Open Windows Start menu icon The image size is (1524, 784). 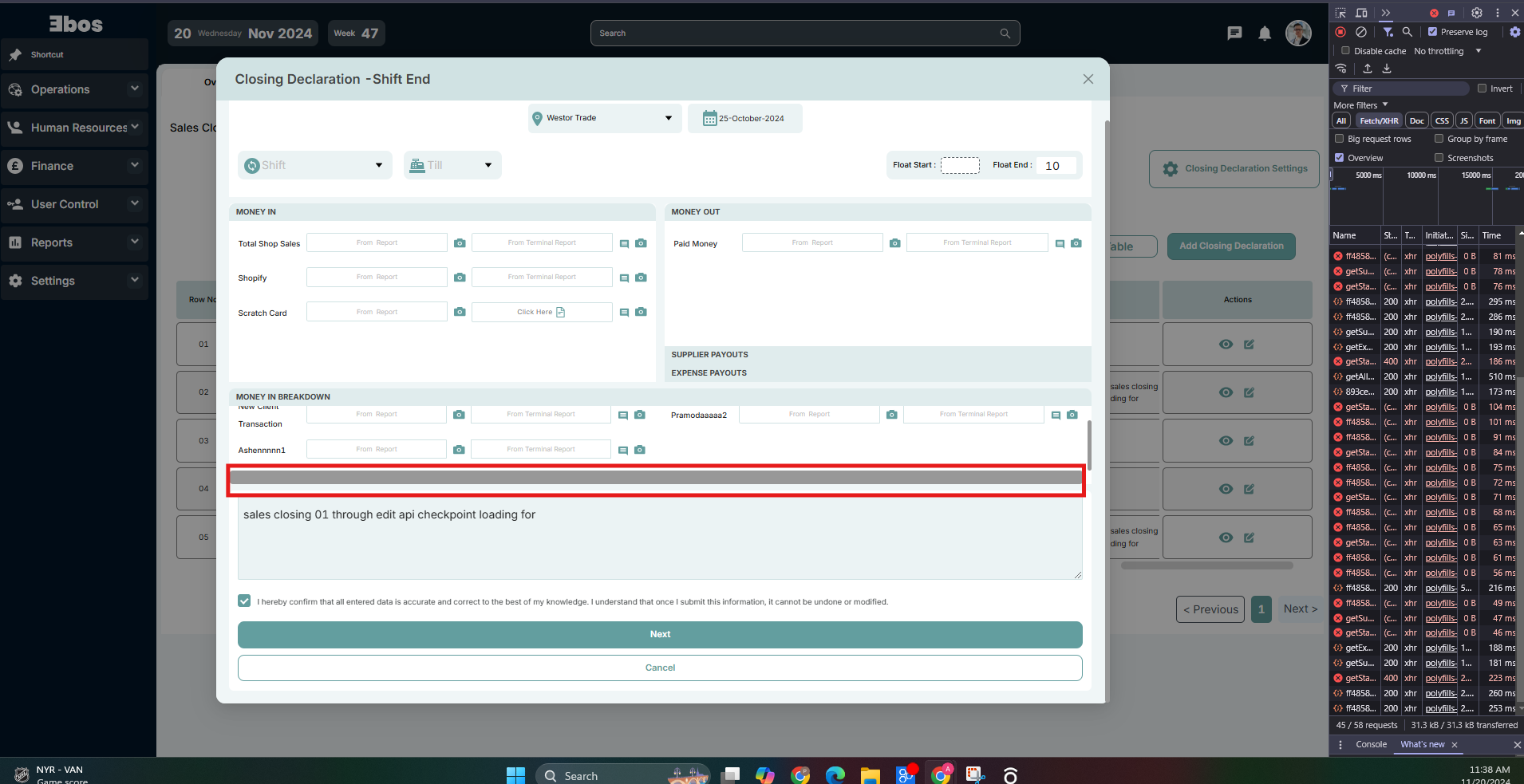coord(515,775)
